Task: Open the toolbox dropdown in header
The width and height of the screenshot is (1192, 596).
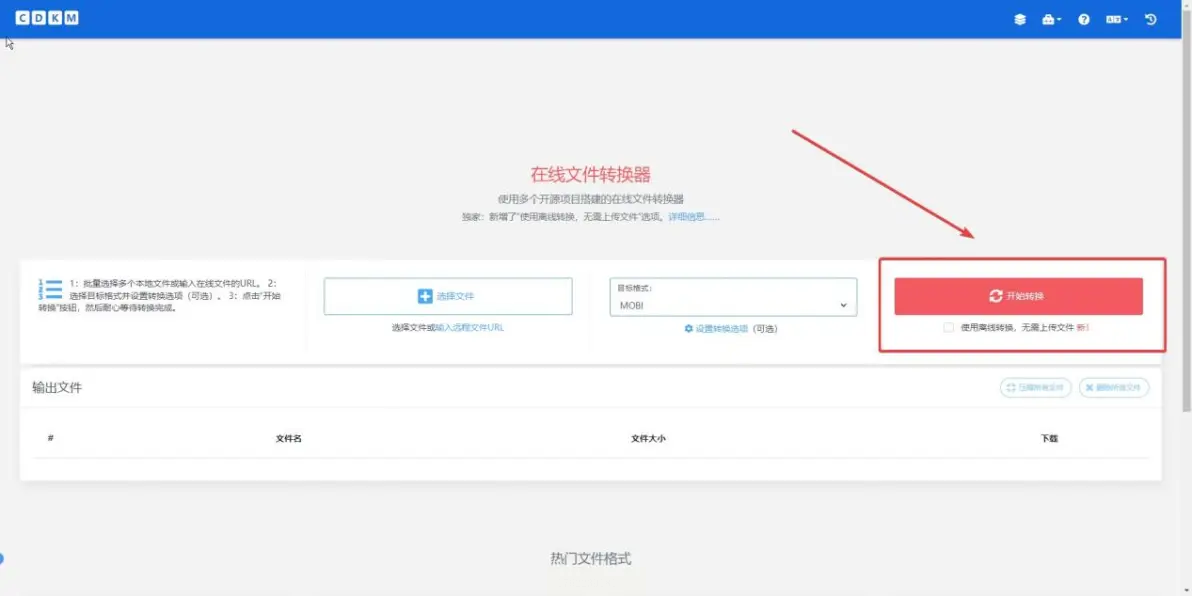Action: click(x=1051, y=20)
